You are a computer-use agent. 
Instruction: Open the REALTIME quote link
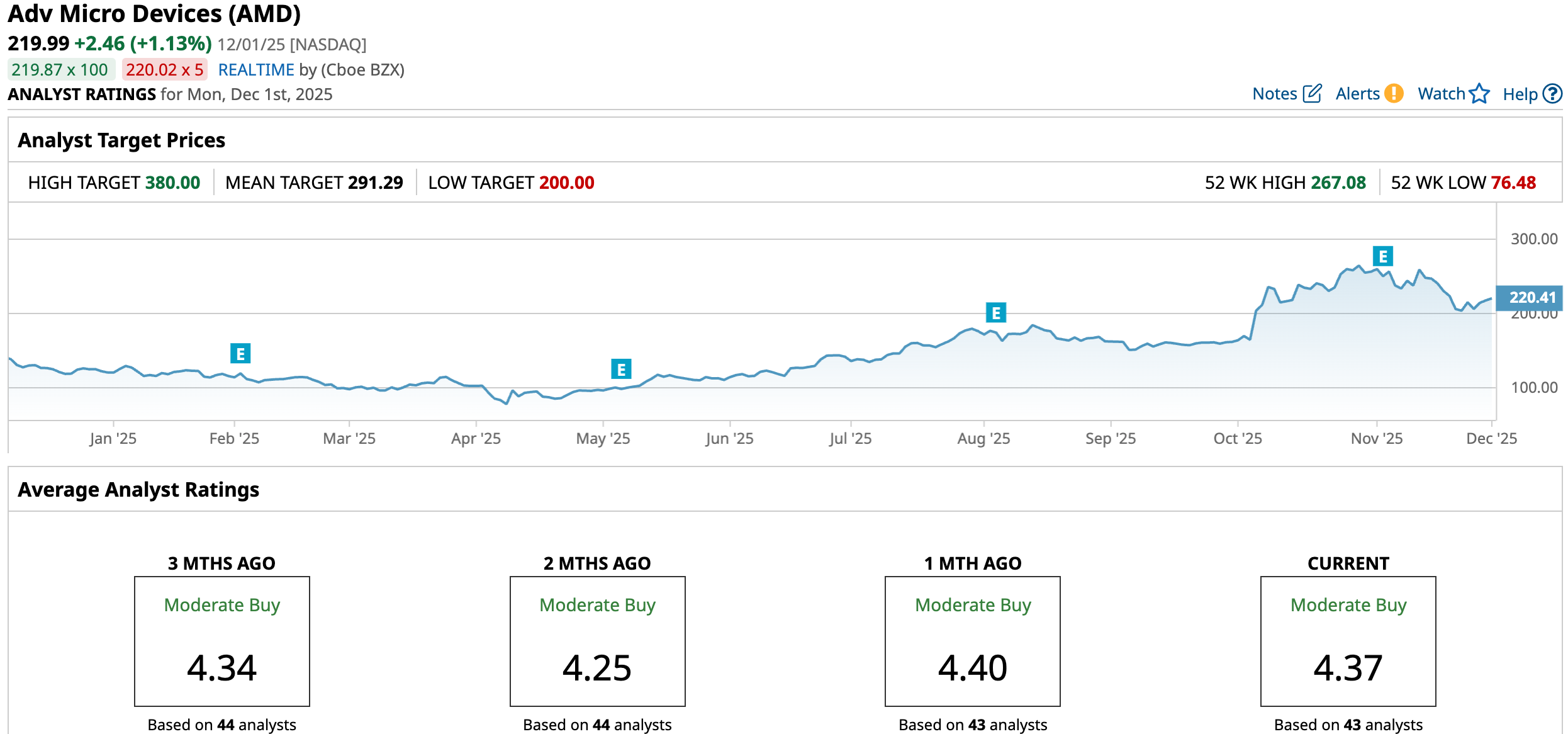256,70
